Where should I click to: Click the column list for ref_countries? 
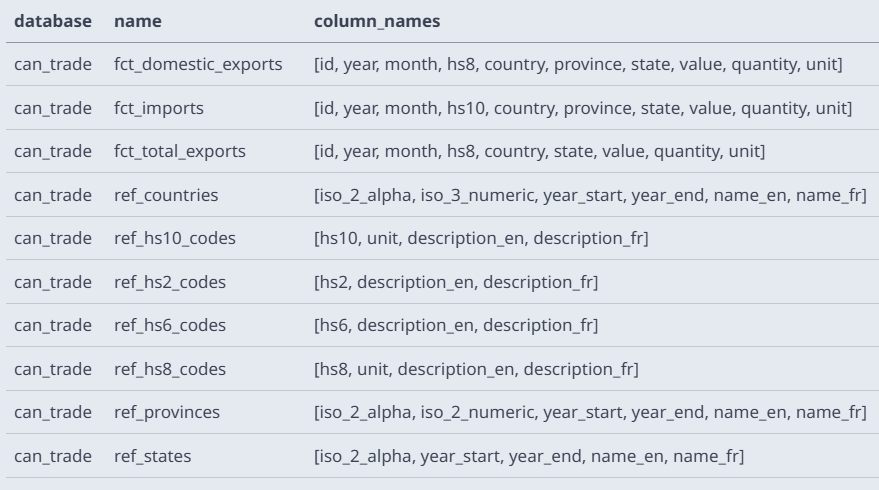pyautogui.click(x=589, y=195)
